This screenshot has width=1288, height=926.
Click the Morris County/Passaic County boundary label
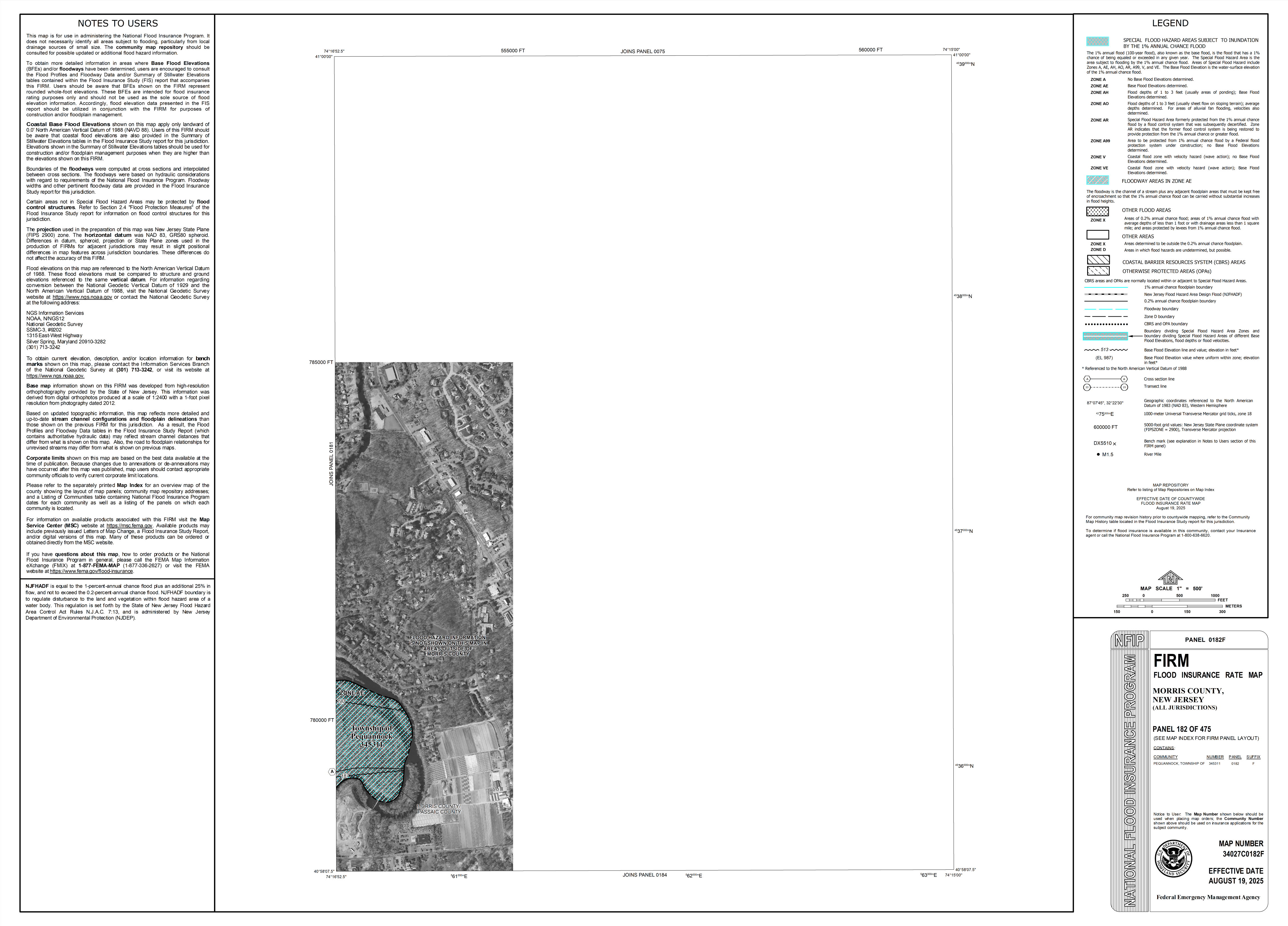[x=438, y=809]
